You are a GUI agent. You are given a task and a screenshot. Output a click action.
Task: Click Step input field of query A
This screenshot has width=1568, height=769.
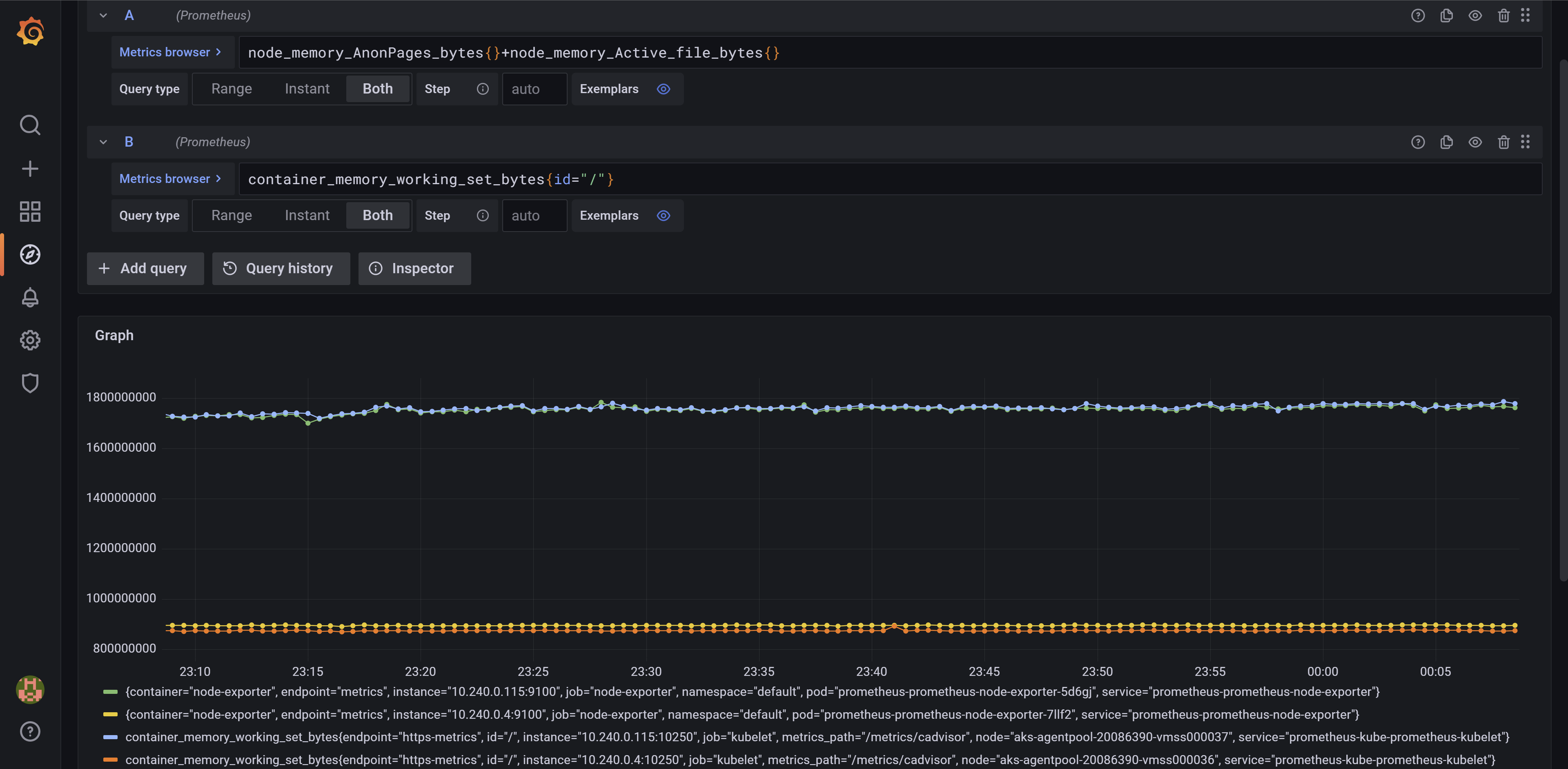pyautogui.click(x=534, y=89)
